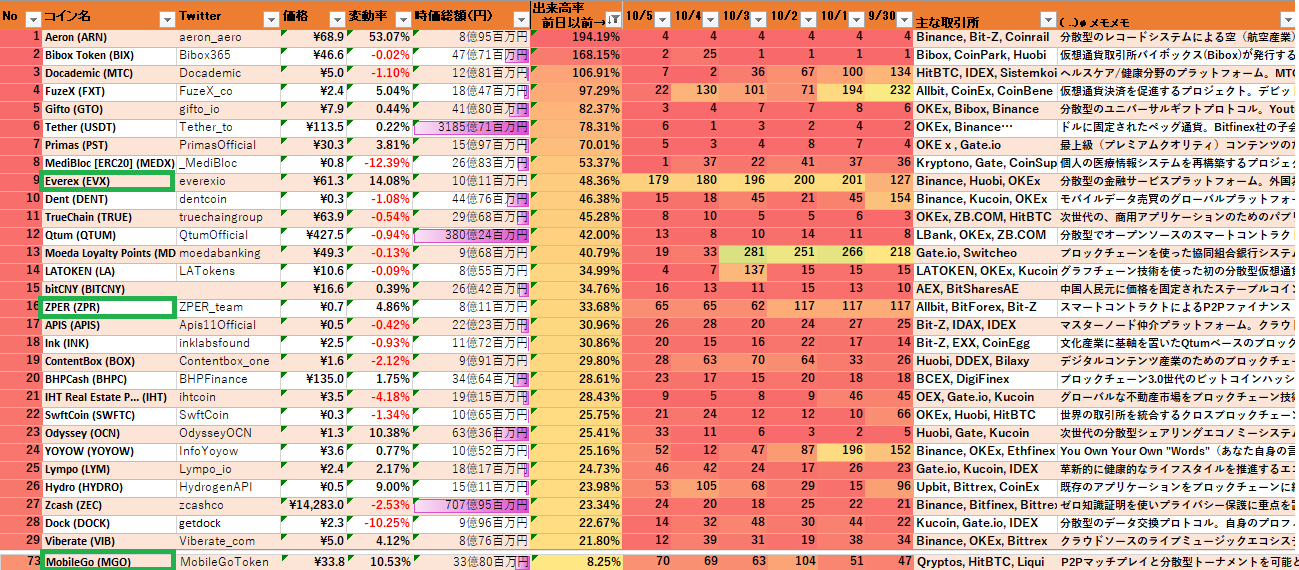Click Tether market cap cell 3185億71百万円
Screen dimensions: 1299x570
pos(471,127)
